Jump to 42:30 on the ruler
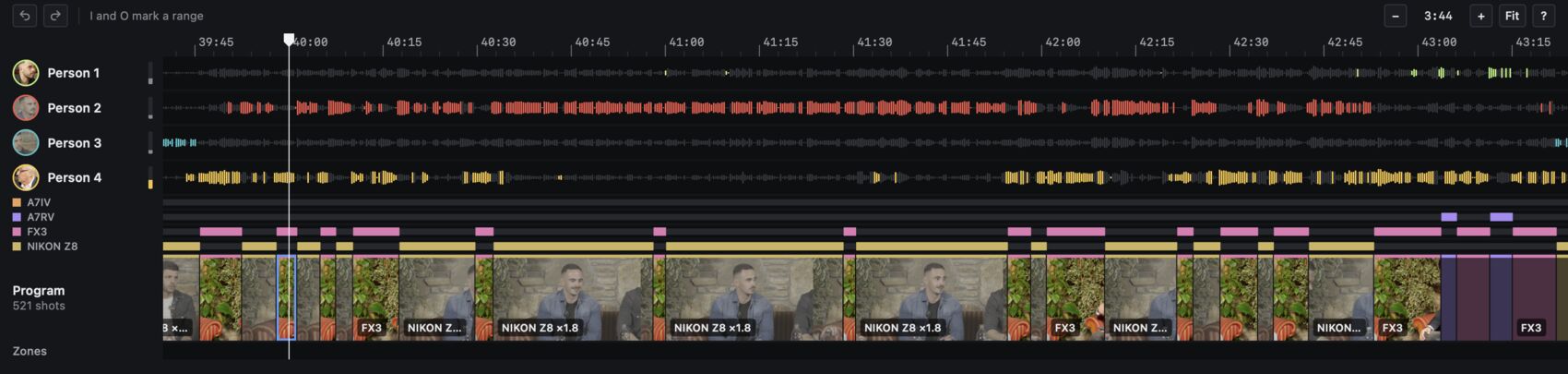1568x374 pixels. 1251,42
